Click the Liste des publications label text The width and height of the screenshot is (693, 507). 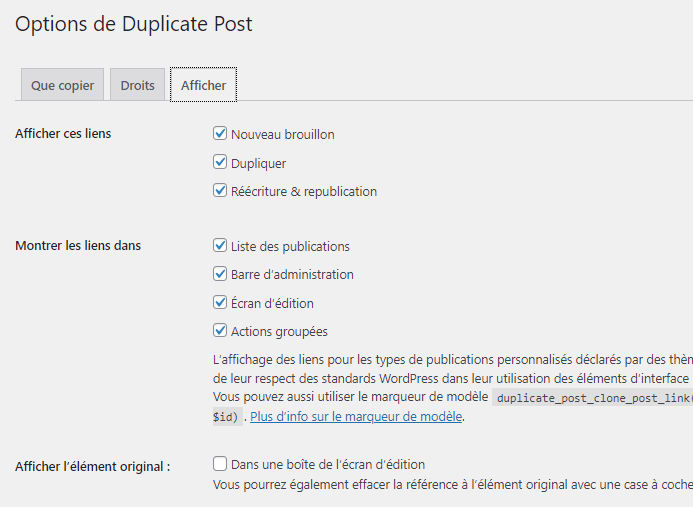coord(290,246)
